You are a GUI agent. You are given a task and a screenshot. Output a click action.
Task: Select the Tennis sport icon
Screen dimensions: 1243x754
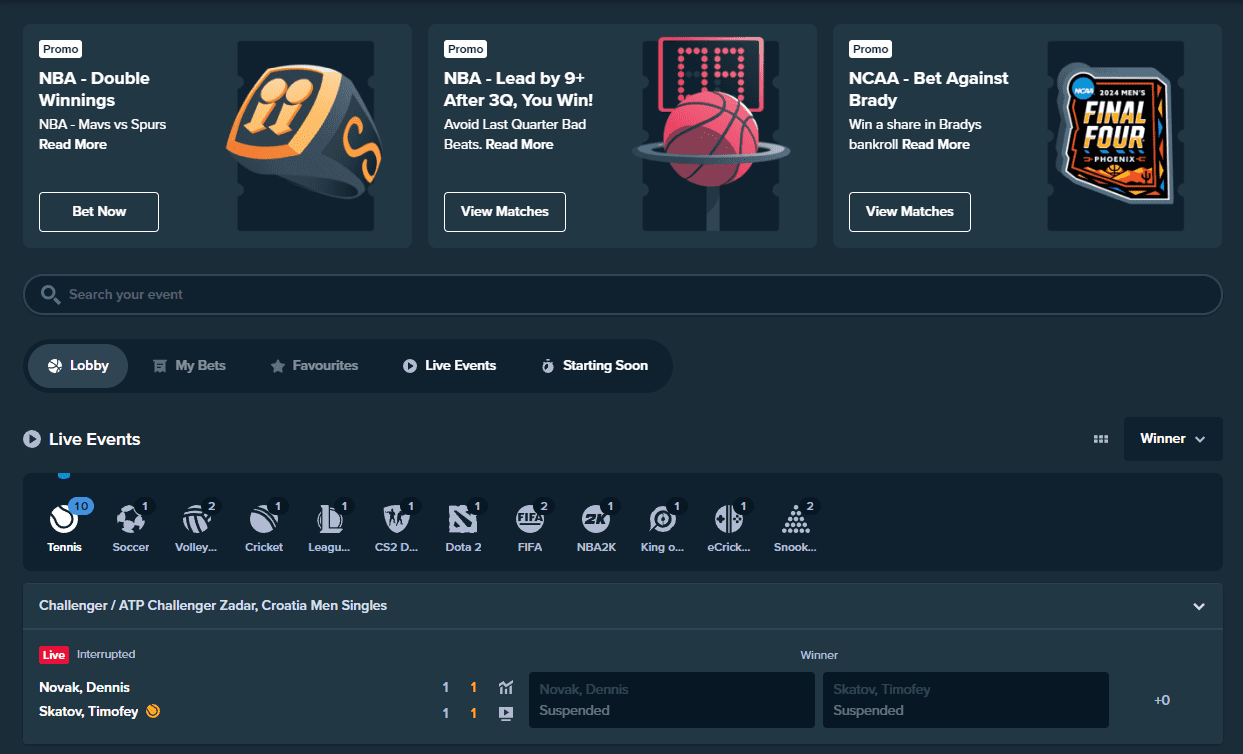(64, 519)
